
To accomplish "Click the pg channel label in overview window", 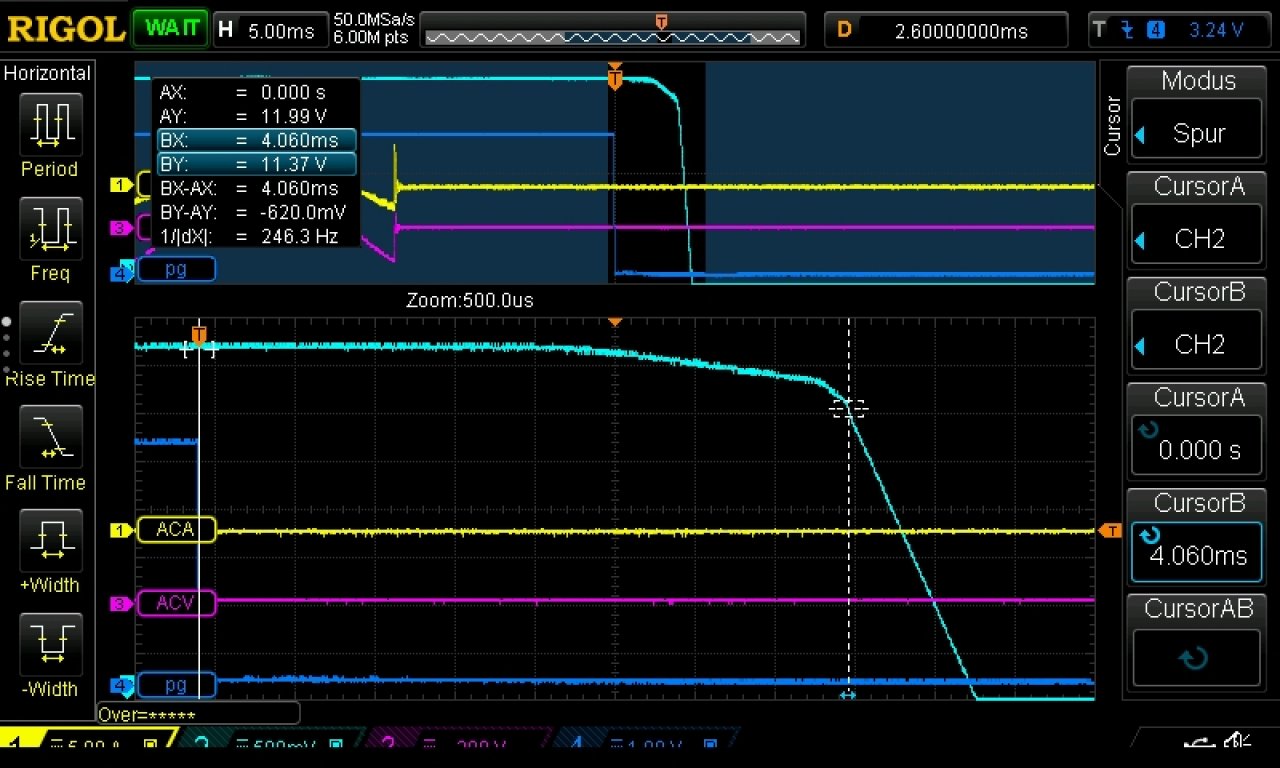I will [175, 269].
